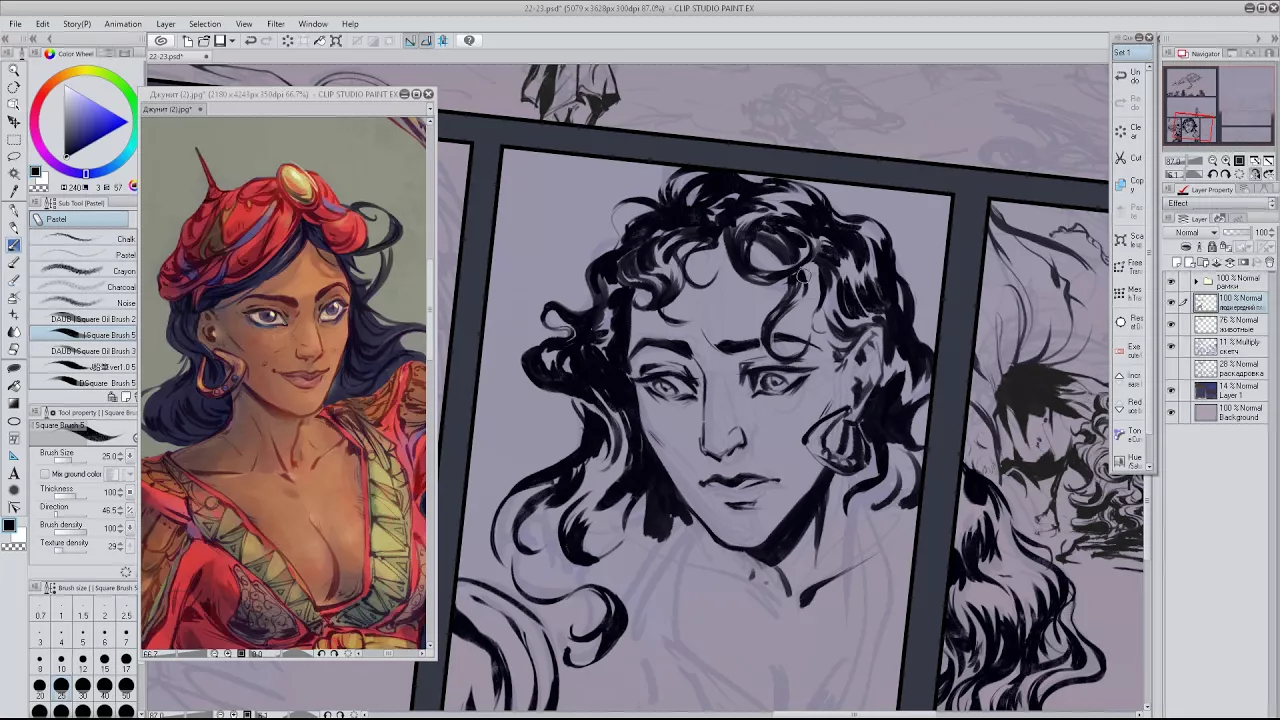Enable the Mix ground color checkbox
The image size is (1280, 720).
tap(45, 474)
